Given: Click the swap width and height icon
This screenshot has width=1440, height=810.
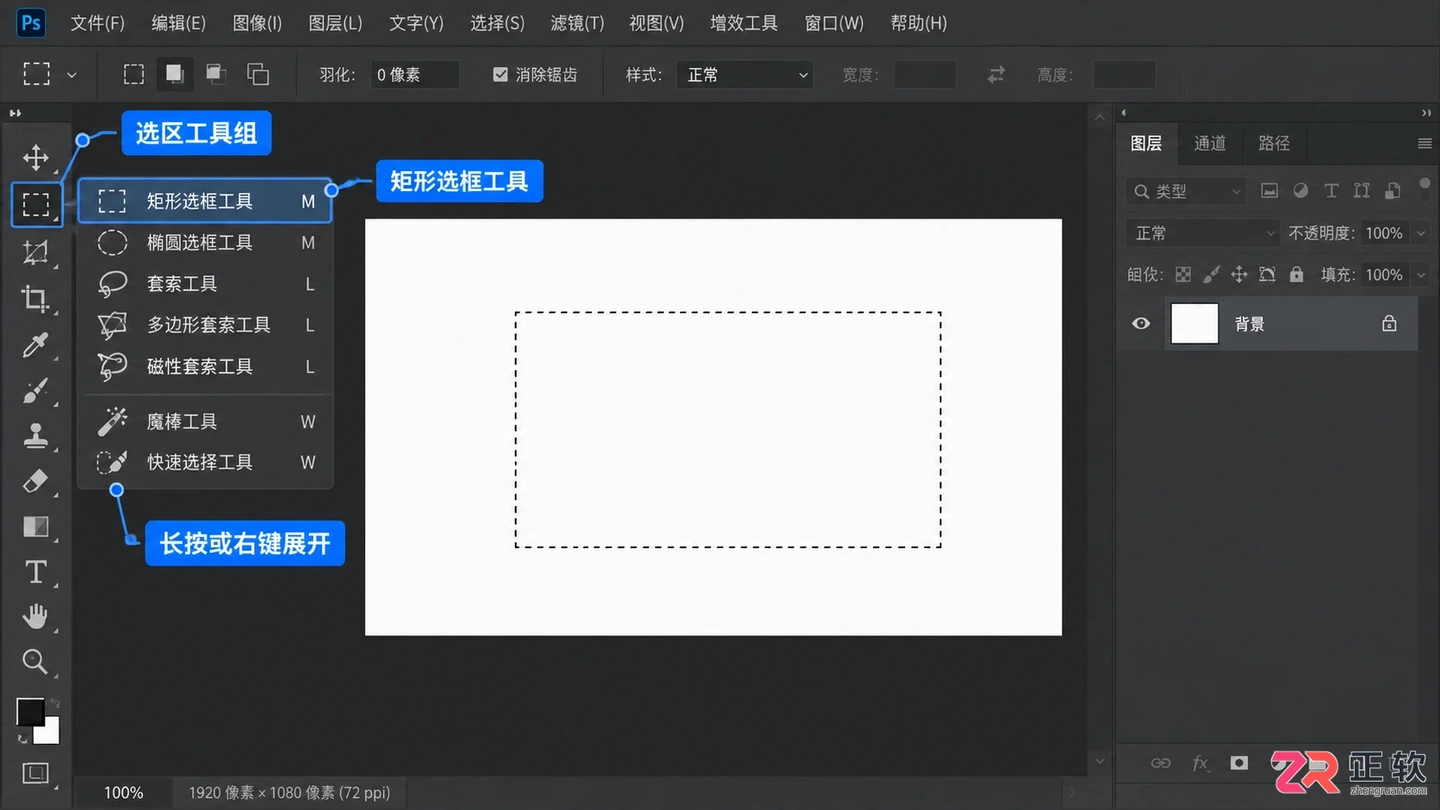Looking at the screenshot, I should tap(996, 74).
